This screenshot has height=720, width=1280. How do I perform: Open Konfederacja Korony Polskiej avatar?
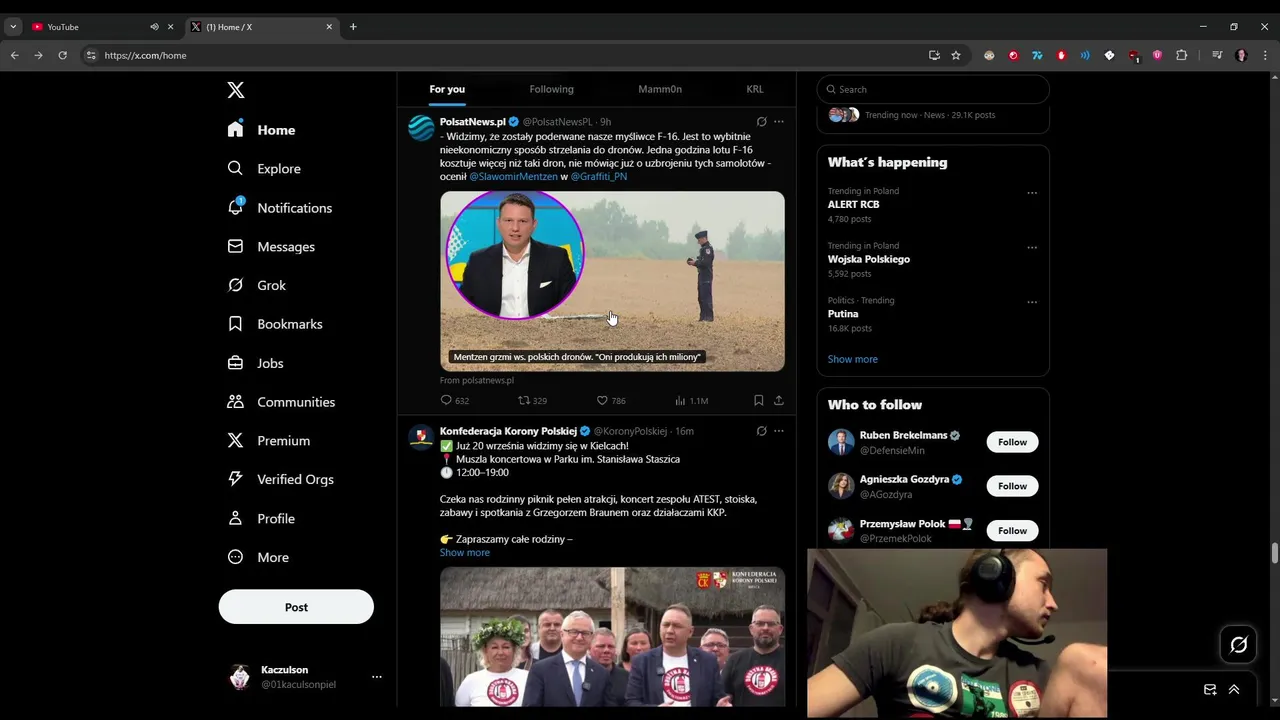(421, 437)
